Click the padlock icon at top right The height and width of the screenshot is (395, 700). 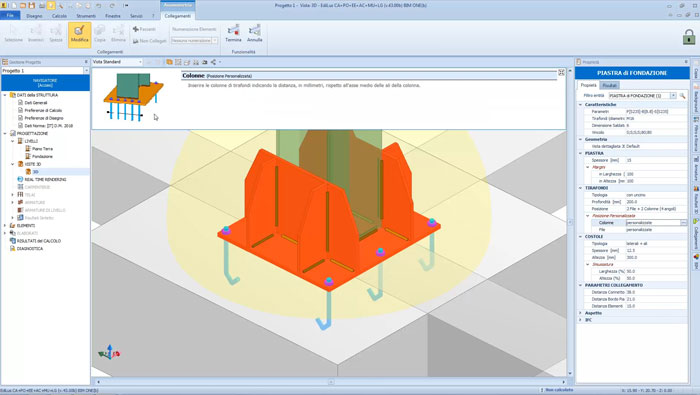coord(689,37)
